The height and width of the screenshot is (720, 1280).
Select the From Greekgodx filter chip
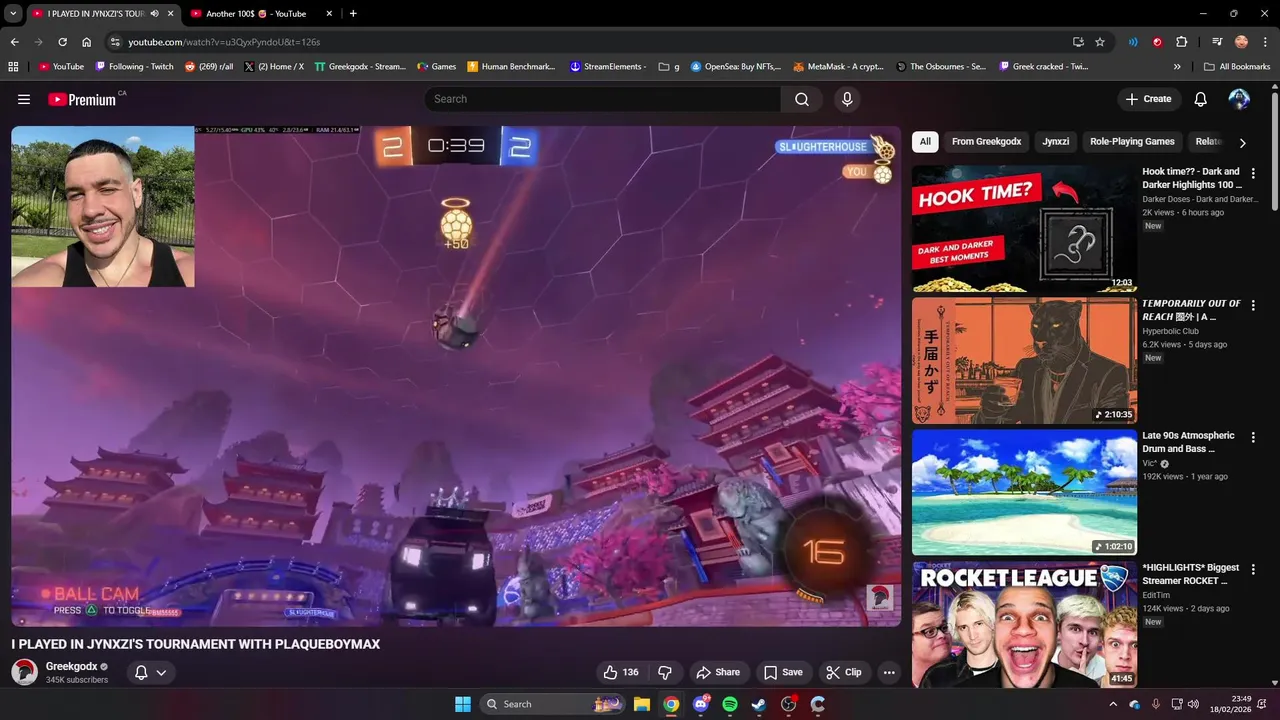point(986,142)
